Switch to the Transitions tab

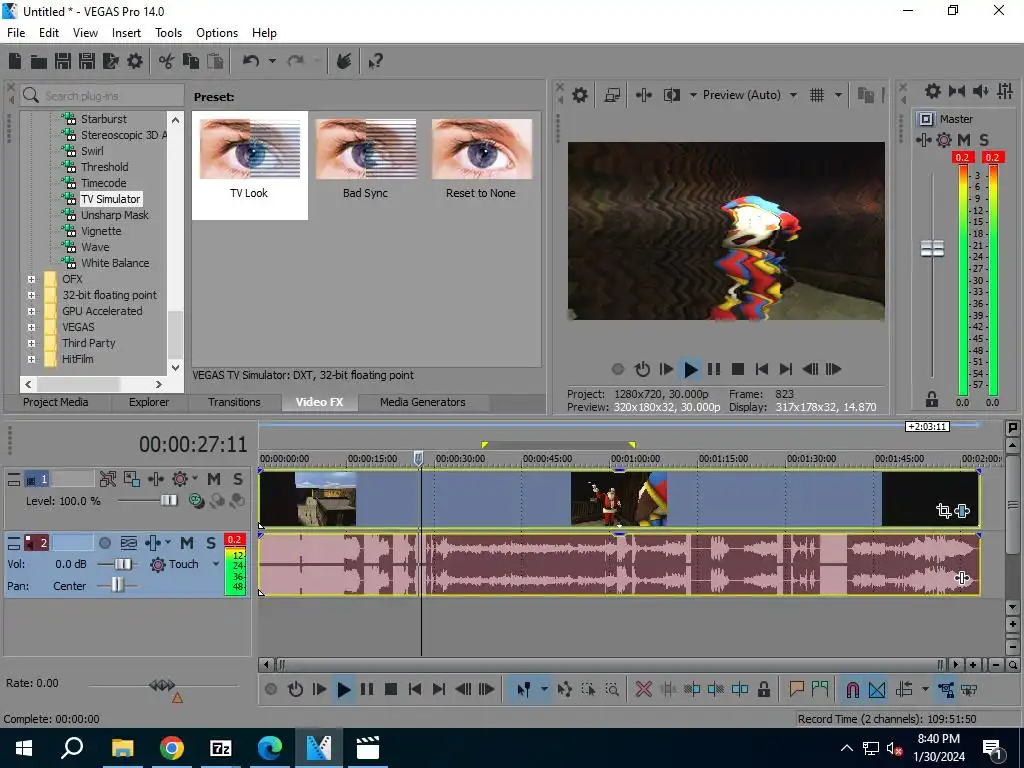[x=234, y=402]
